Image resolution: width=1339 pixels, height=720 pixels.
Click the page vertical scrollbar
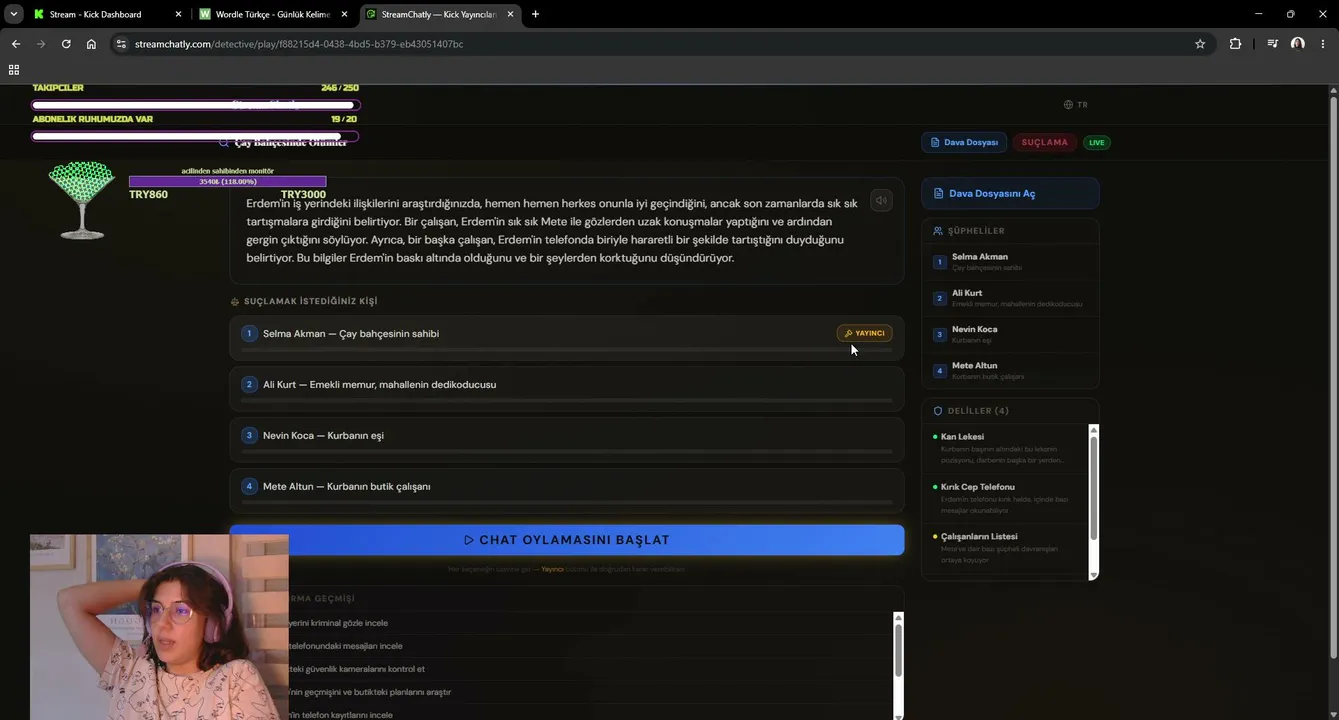pos(1332,376)
